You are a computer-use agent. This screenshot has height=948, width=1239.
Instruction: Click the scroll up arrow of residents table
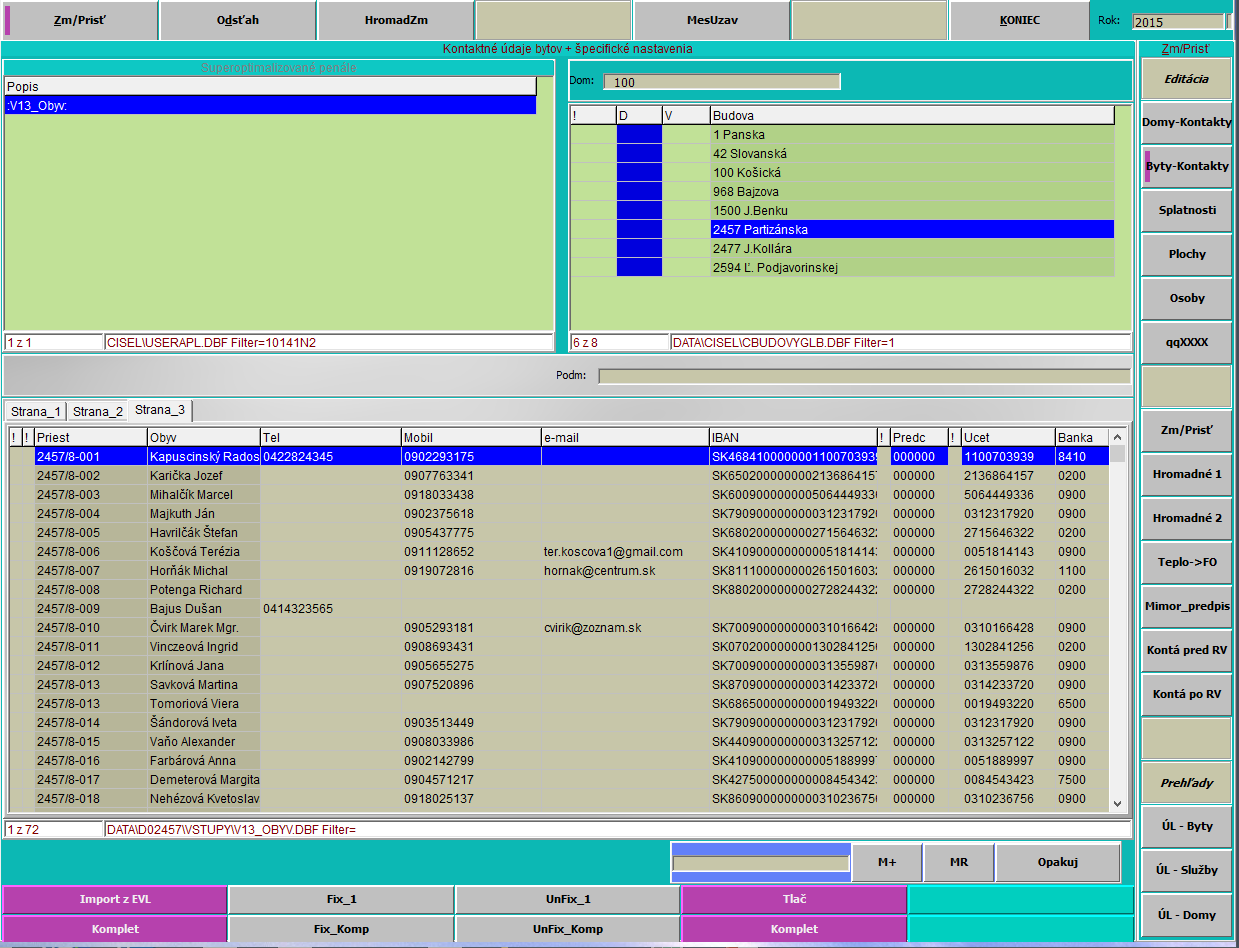pyautogui.click(x=1118, y=437)
